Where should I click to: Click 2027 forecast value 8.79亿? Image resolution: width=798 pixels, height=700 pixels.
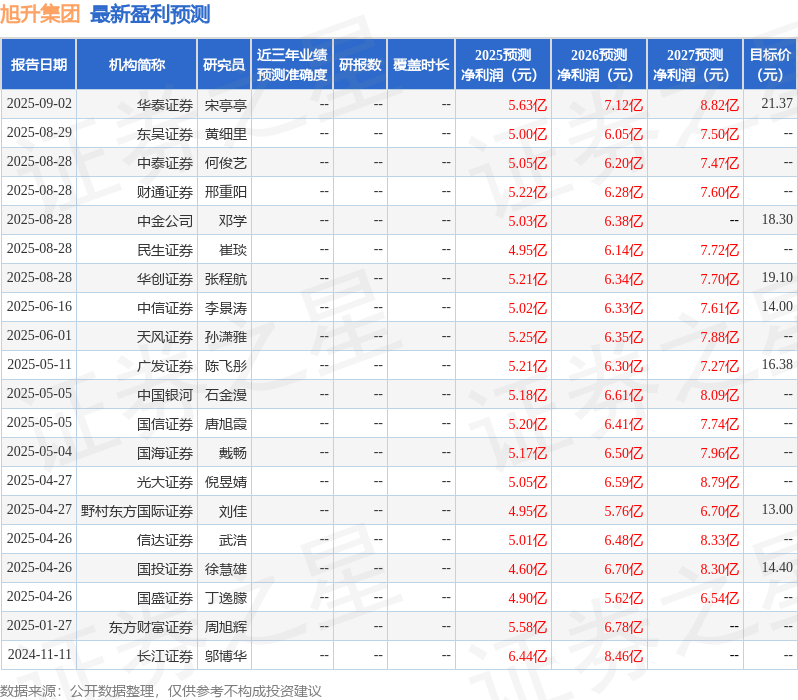(720, 483)
